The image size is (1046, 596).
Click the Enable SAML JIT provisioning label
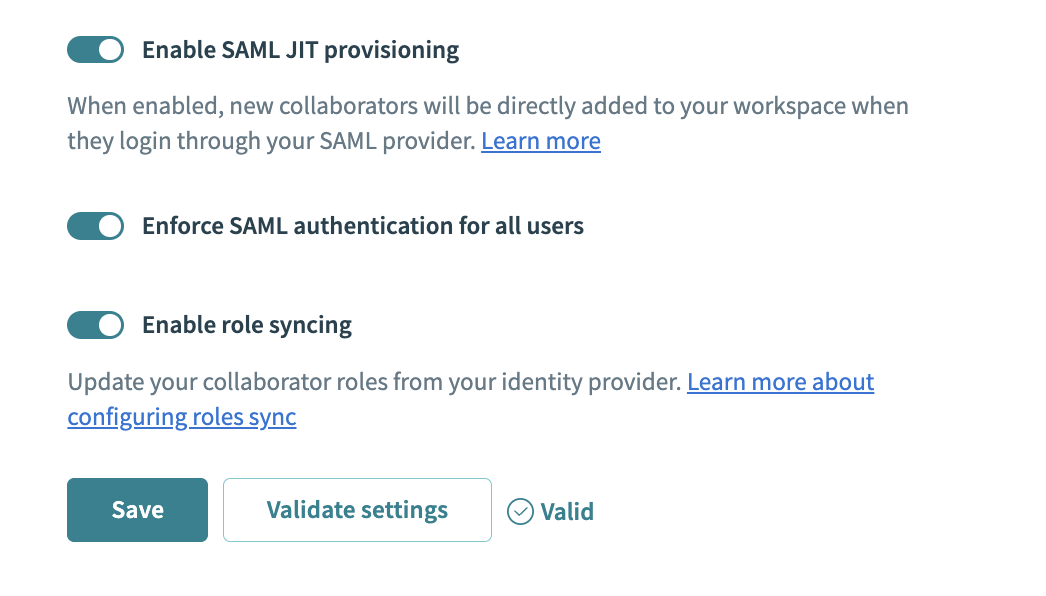[x=300, y=49]
